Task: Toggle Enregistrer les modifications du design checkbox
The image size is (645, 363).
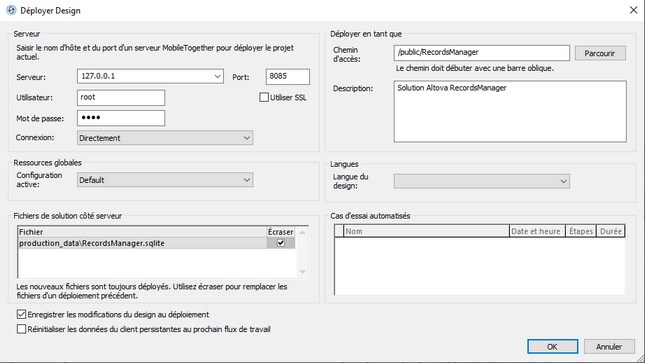Action: [21, 314]
